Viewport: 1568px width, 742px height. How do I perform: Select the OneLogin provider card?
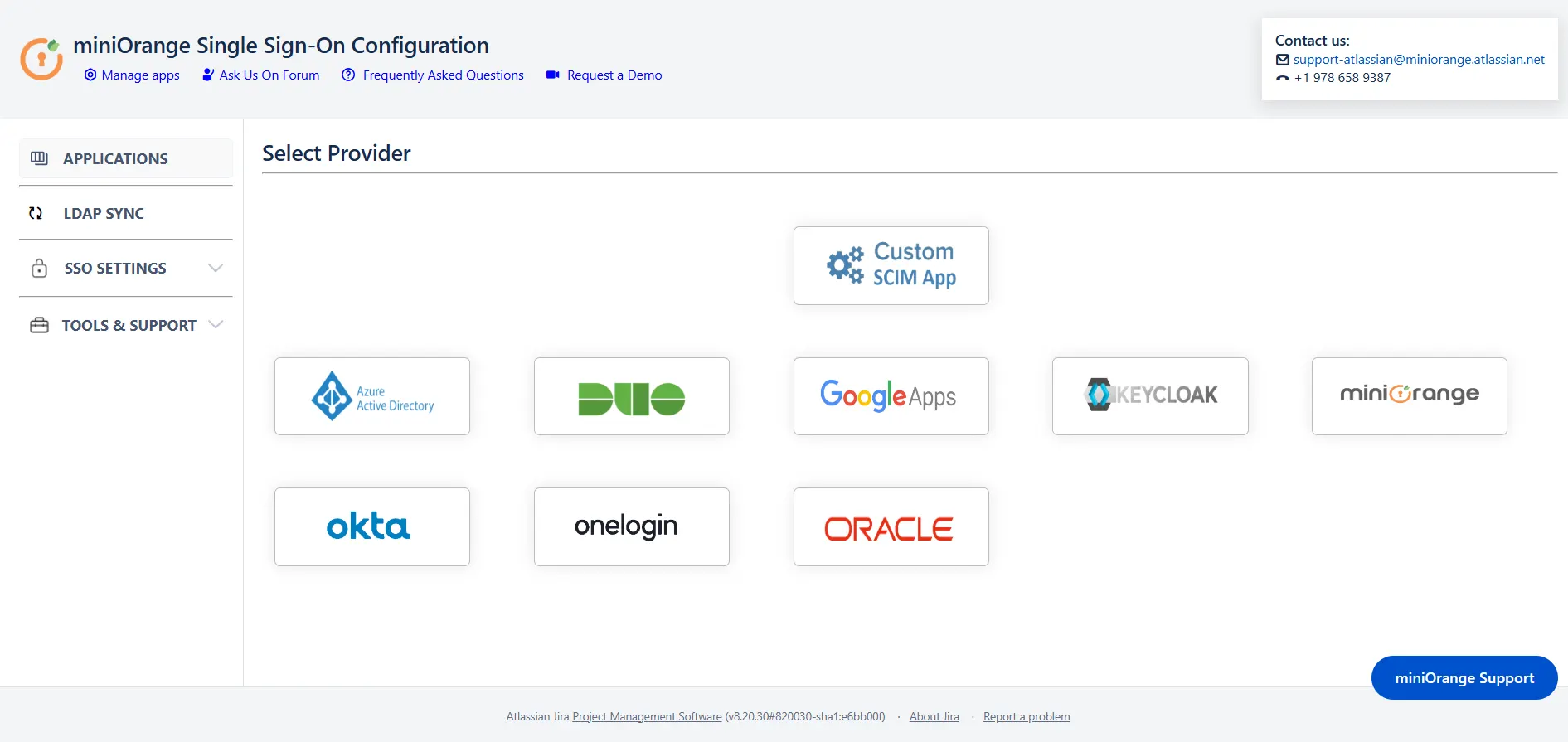coord(632,526)
